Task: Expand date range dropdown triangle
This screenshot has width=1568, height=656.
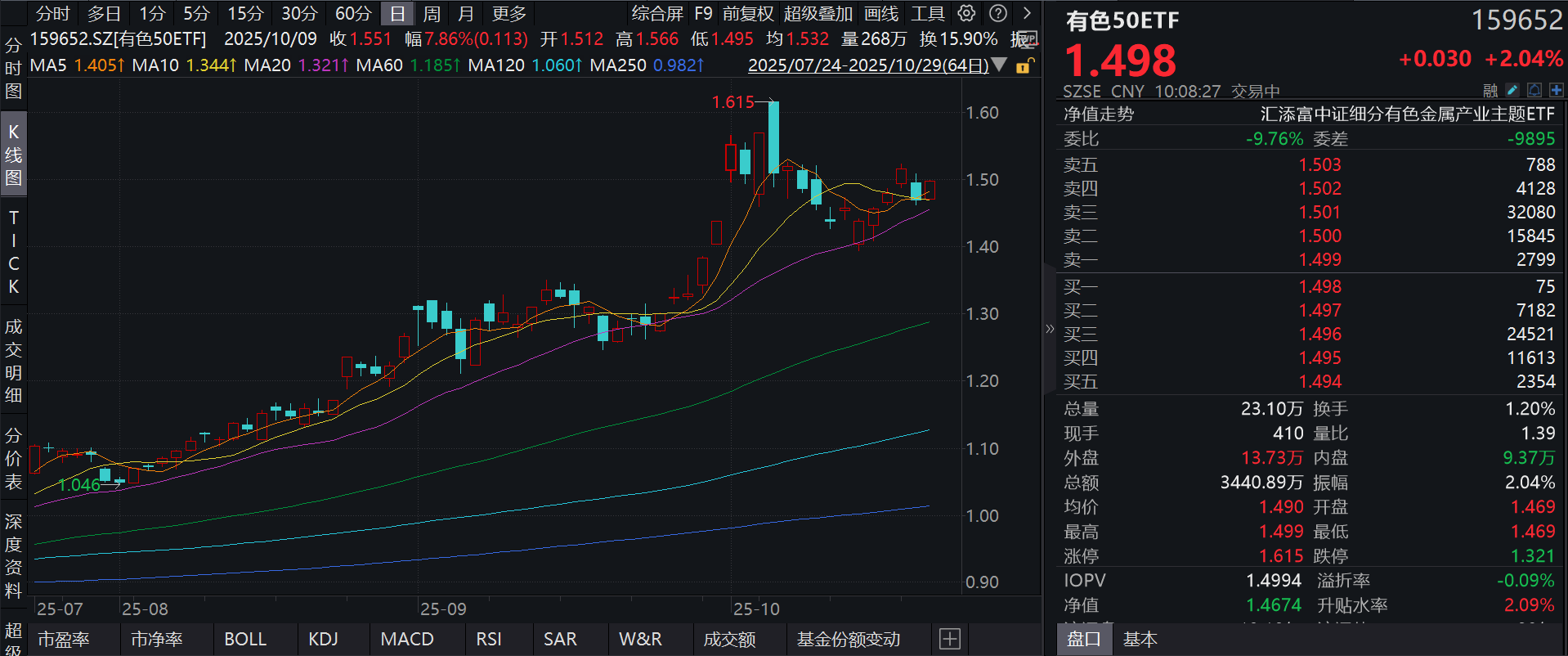Action: coord(999,65)
